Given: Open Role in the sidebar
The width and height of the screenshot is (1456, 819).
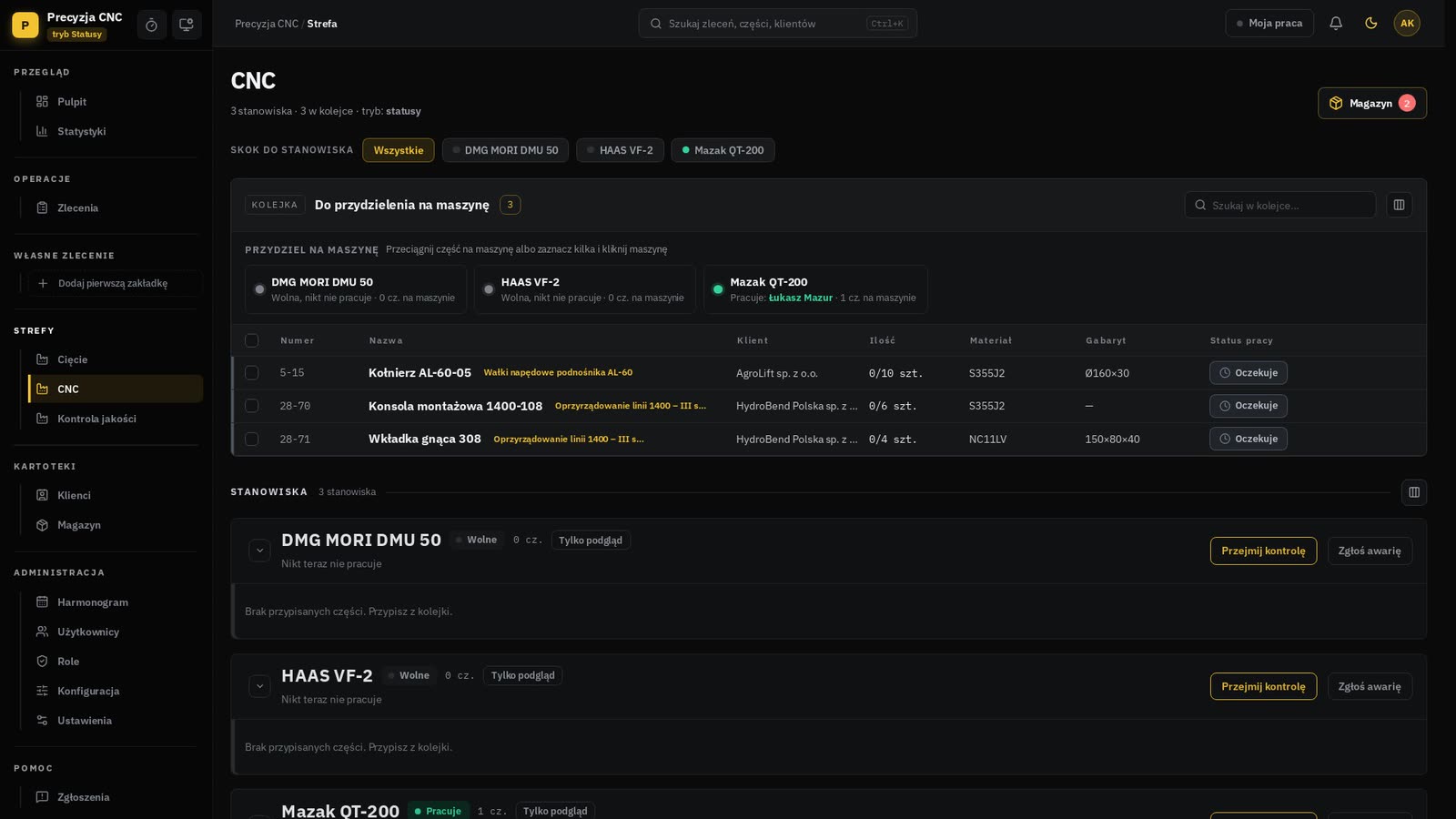Looking at the screenshot, I should (x=116, y=662).
